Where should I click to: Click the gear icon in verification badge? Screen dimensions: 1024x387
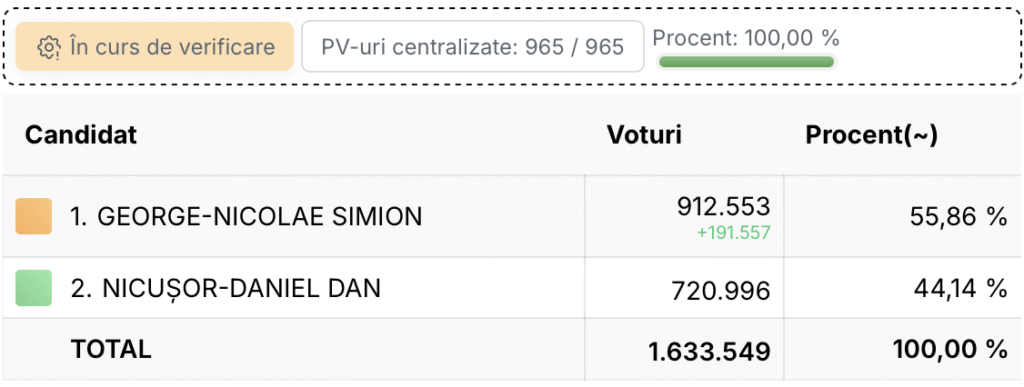tap(48, 48)
